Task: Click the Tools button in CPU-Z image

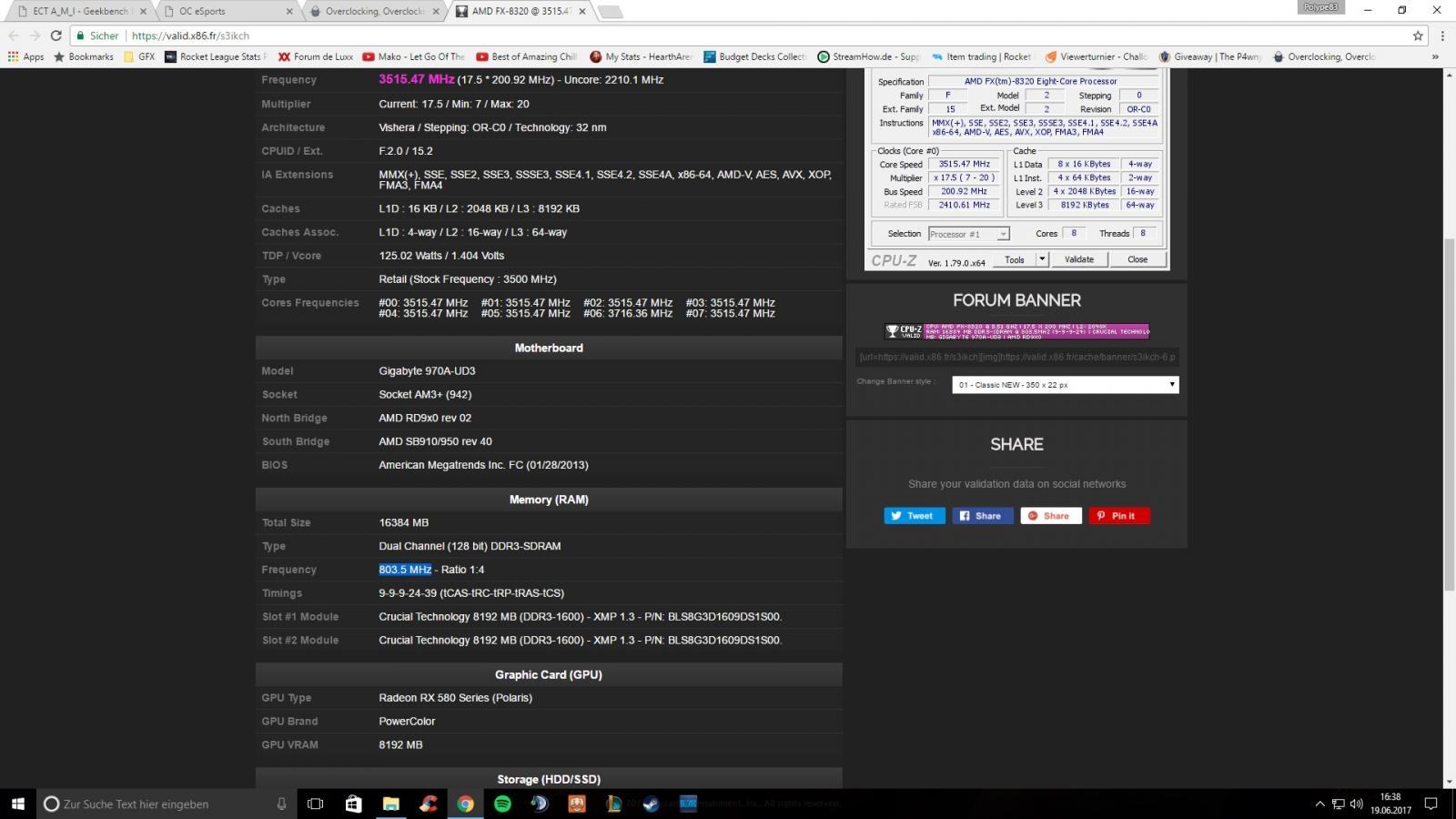Action: pos(1014,259)
